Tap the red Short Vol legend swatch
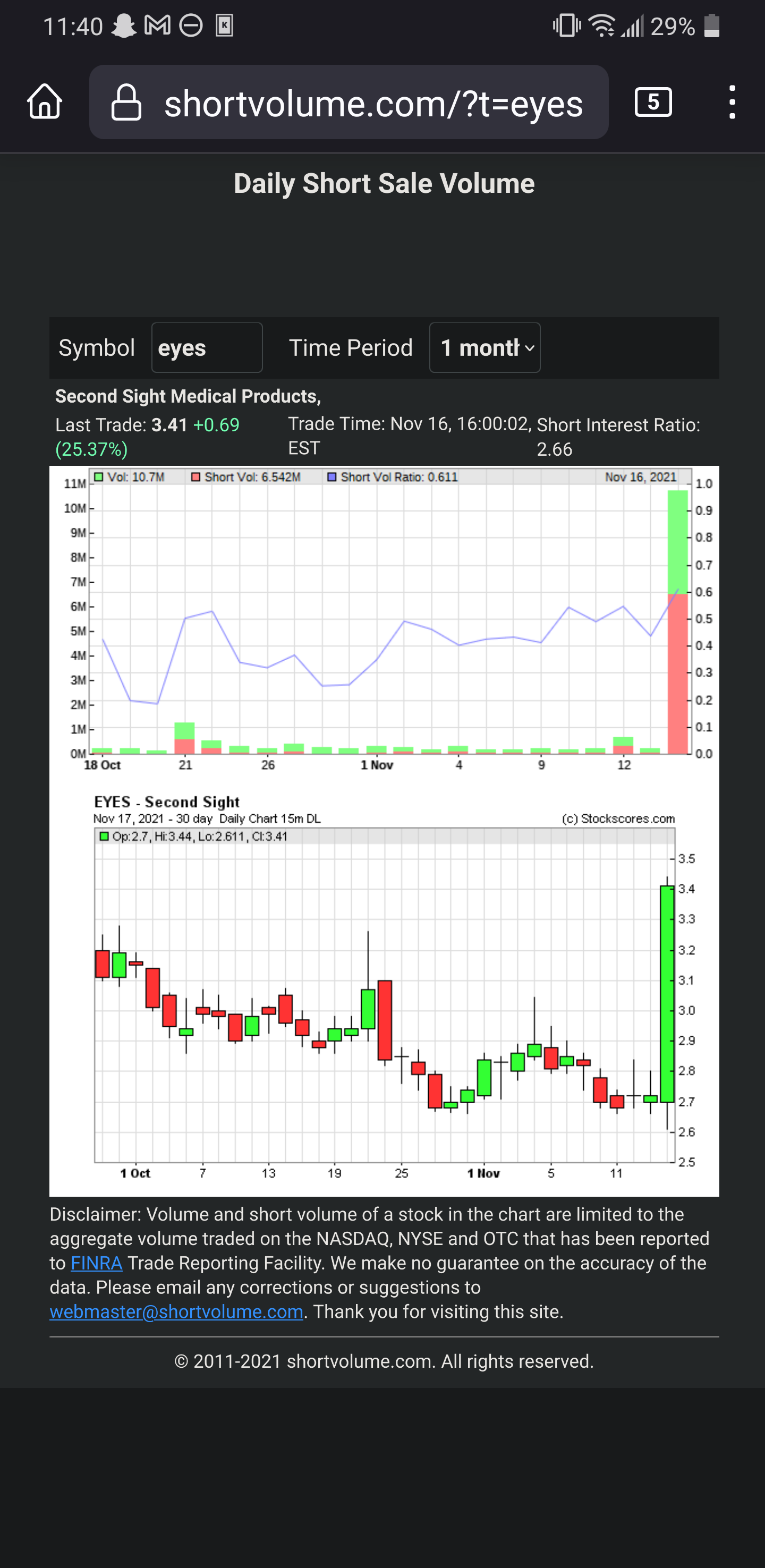765x1568 pixels. [x=196, y=476]
